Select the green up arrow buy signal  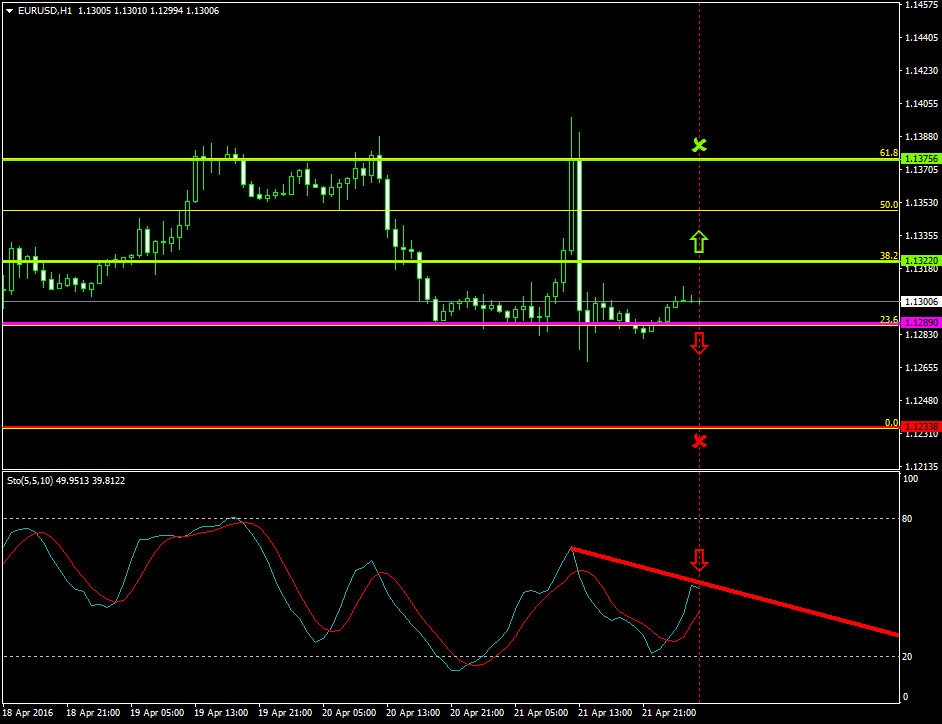click(698, 240)
